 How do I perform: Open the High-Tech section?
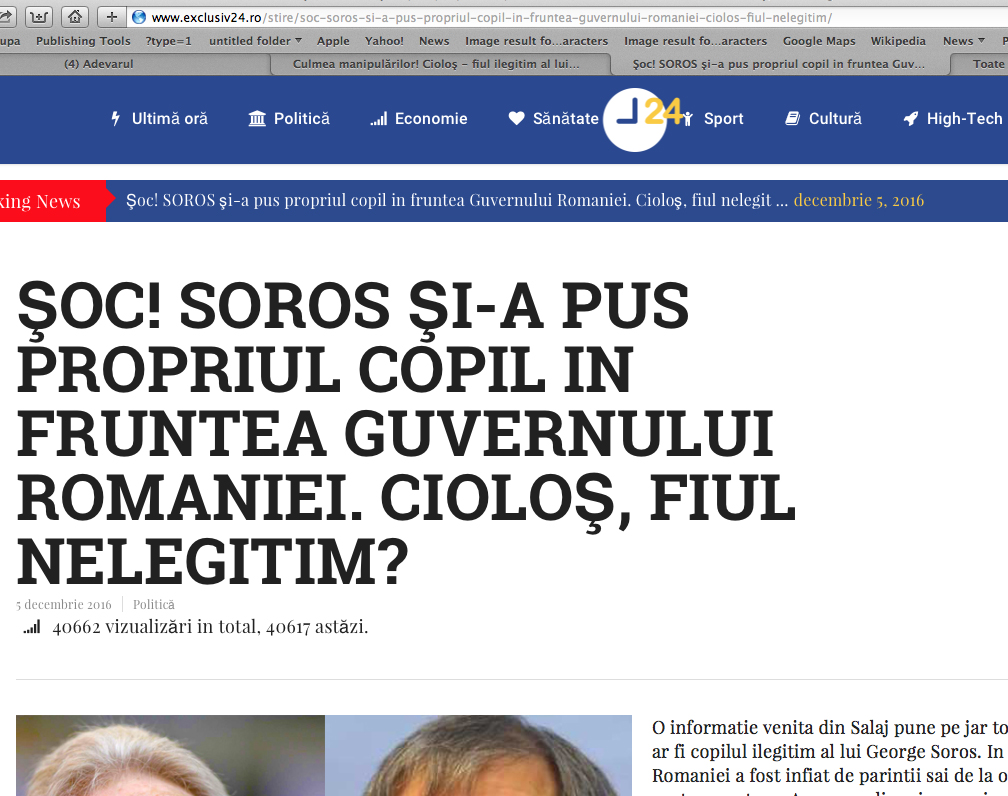point(964,118)
